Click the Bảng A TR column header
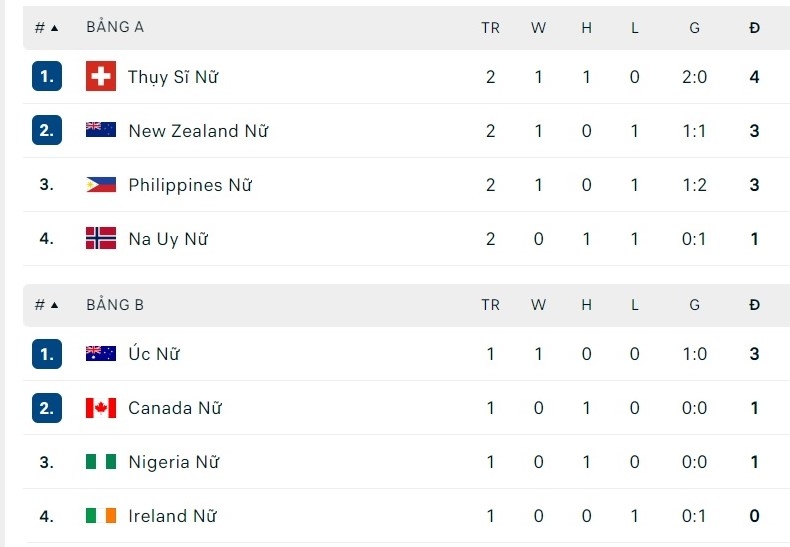The height and width of the screenshot is (547, 790). (x=490, y=28)
